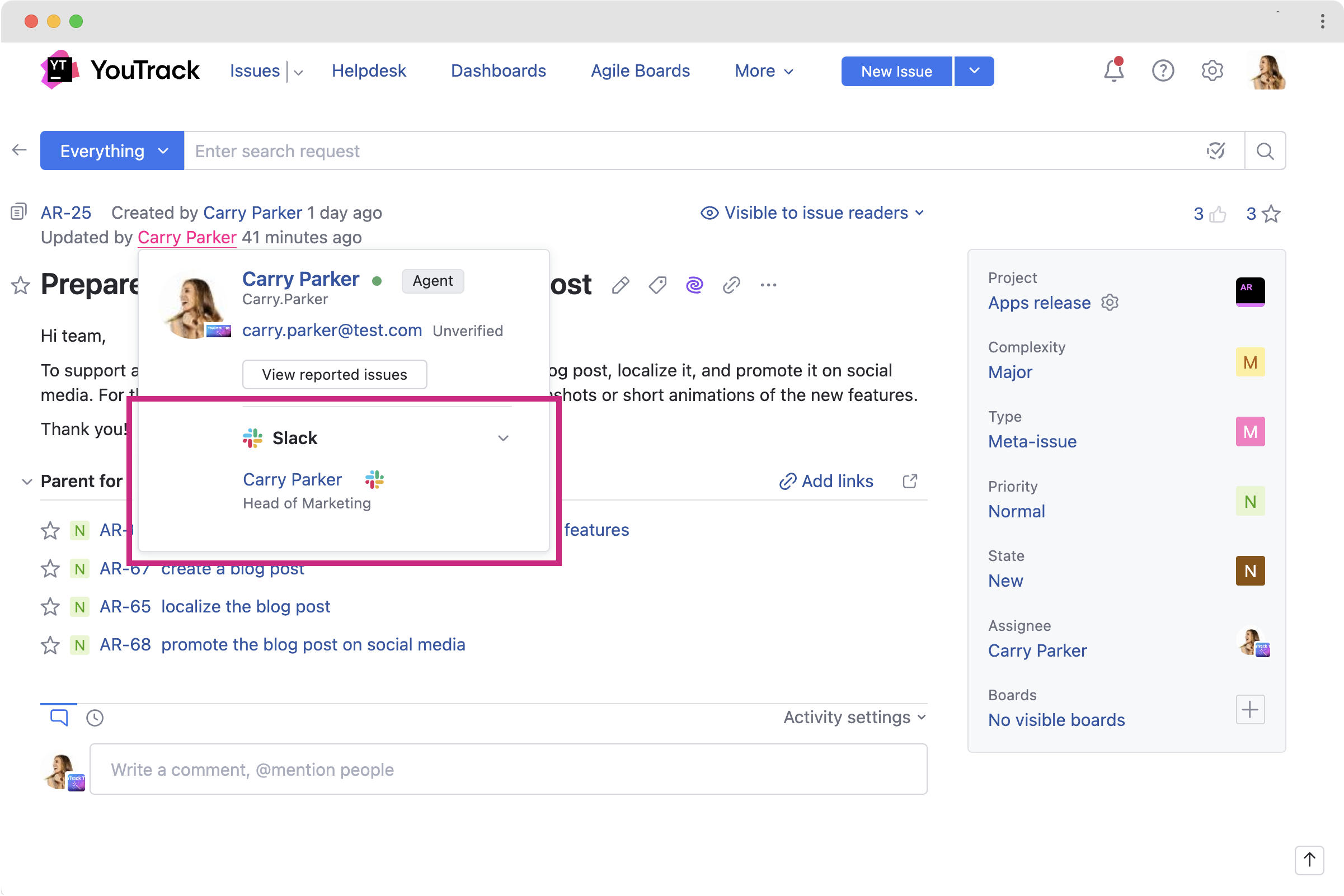Open Apps release project settings gear
Viewport: 1344px width, 896px height.
1110,302
